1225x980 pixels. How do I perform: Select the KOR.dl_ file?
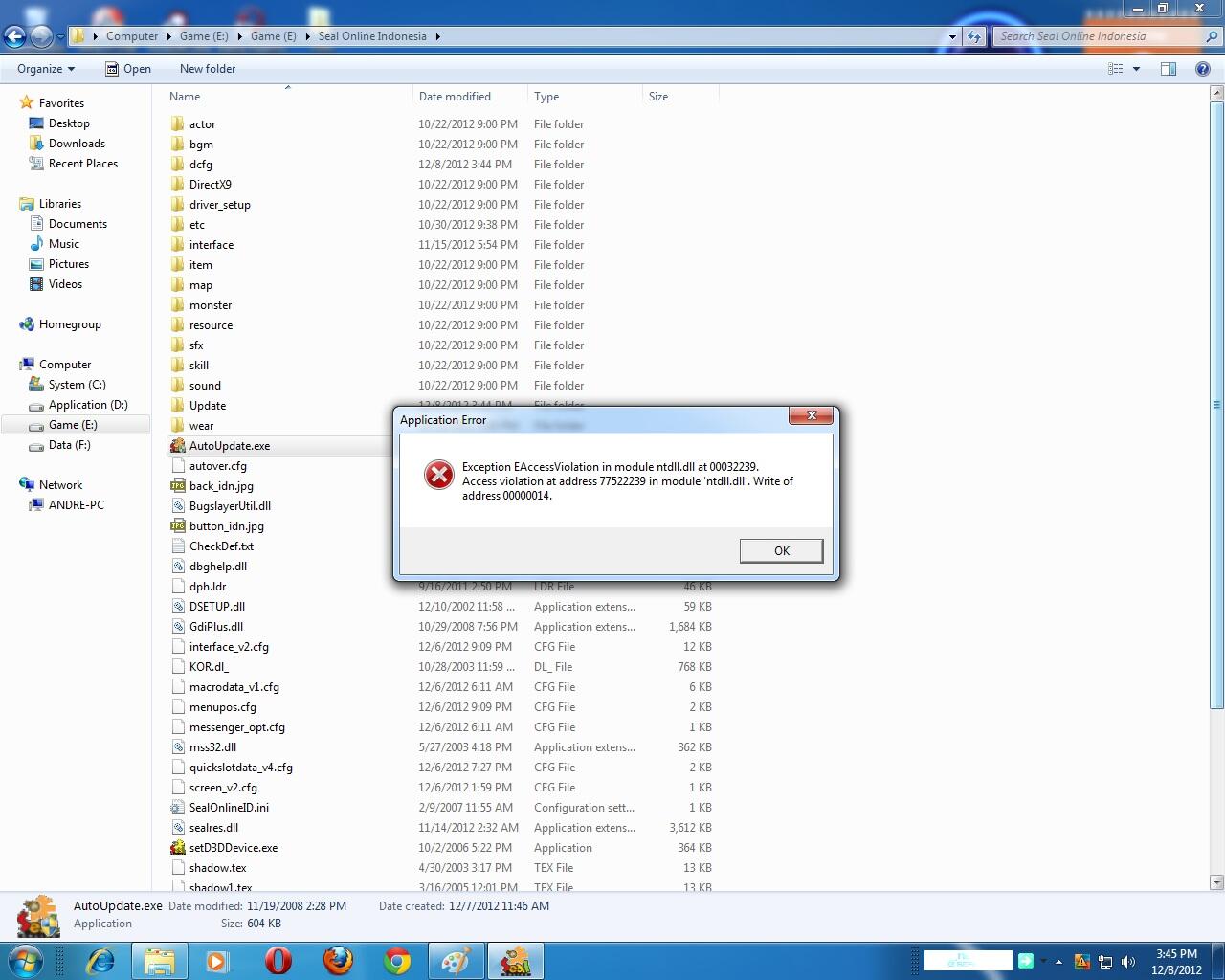tap(209, 667)
